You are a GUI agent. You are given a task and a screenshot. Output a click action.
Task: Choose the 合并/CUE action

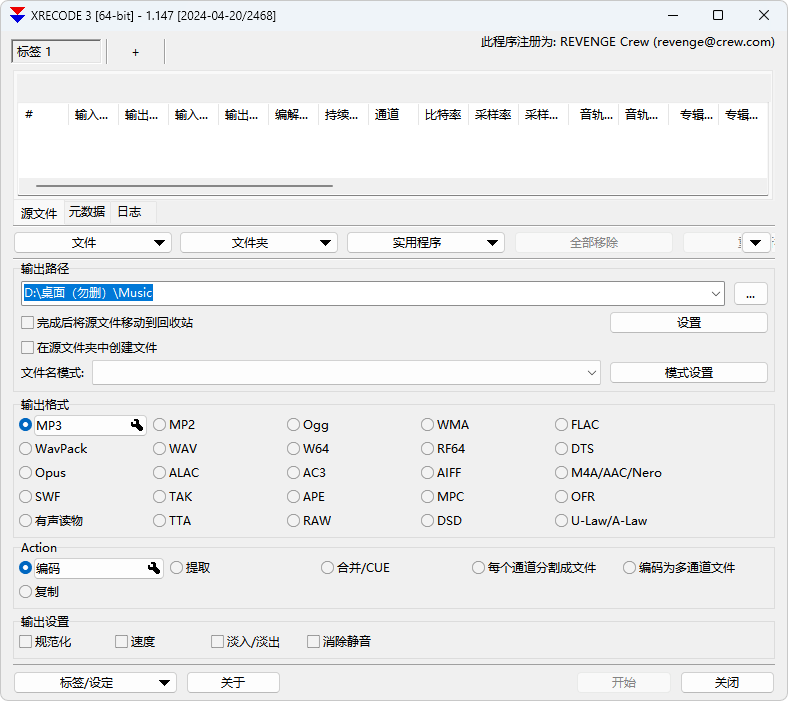(x=355, y=568)
